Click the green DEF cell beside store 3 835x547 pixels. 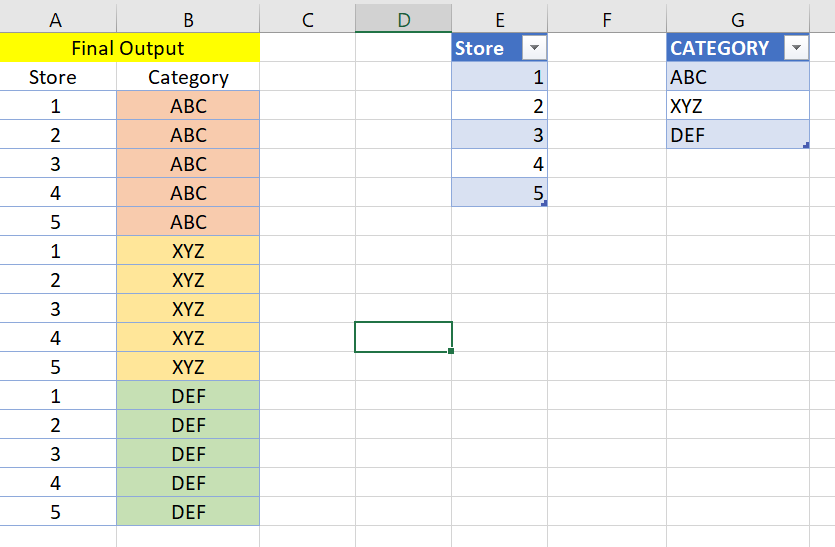click(x=188, y=454)
